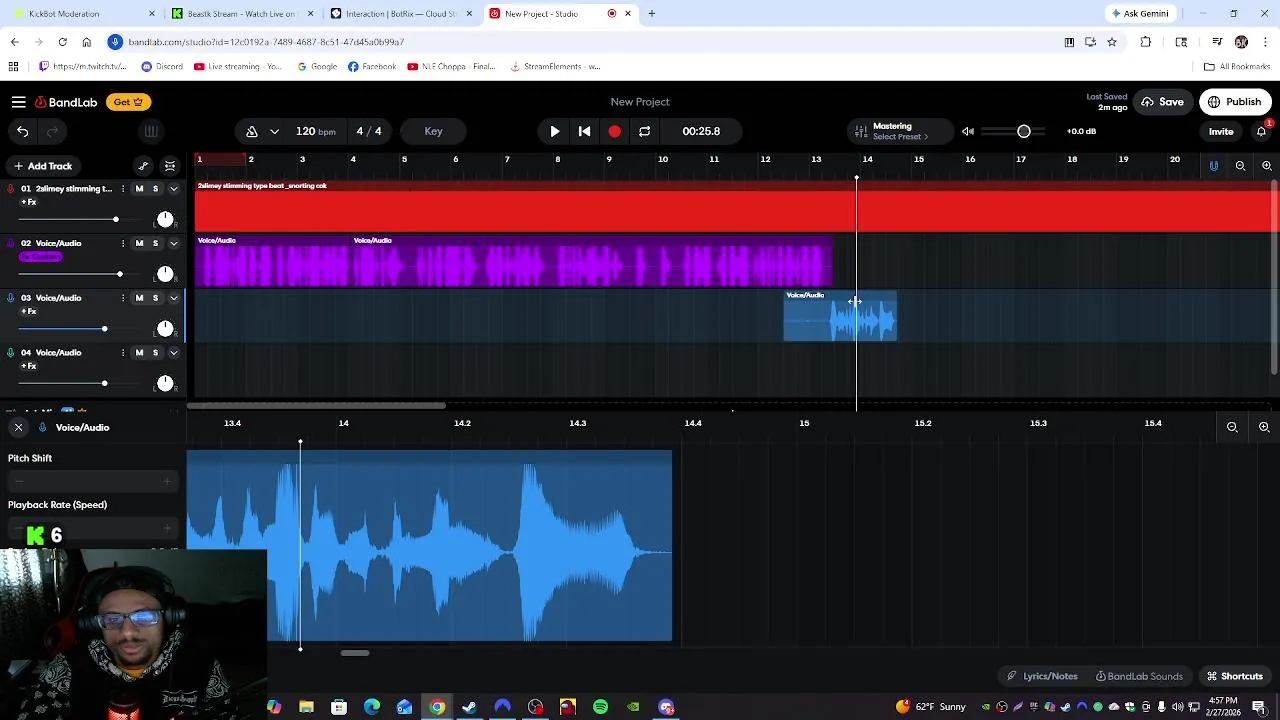This screenshot has height=720, width=1280.
Task: Open track 01 three-dot menu
Action: pyautogui.click(x=123, y=189)
